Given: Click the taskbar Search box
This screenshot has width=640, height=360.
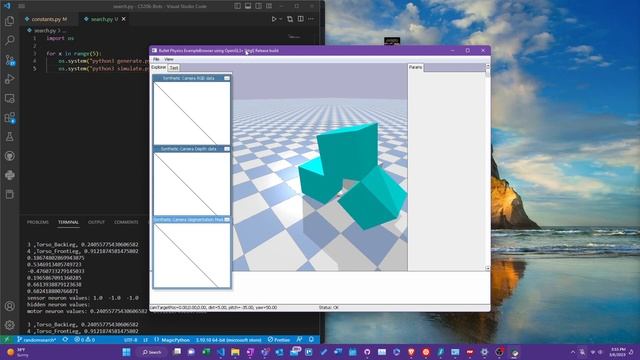Looking at the screenshot, I should coord(152,352).
